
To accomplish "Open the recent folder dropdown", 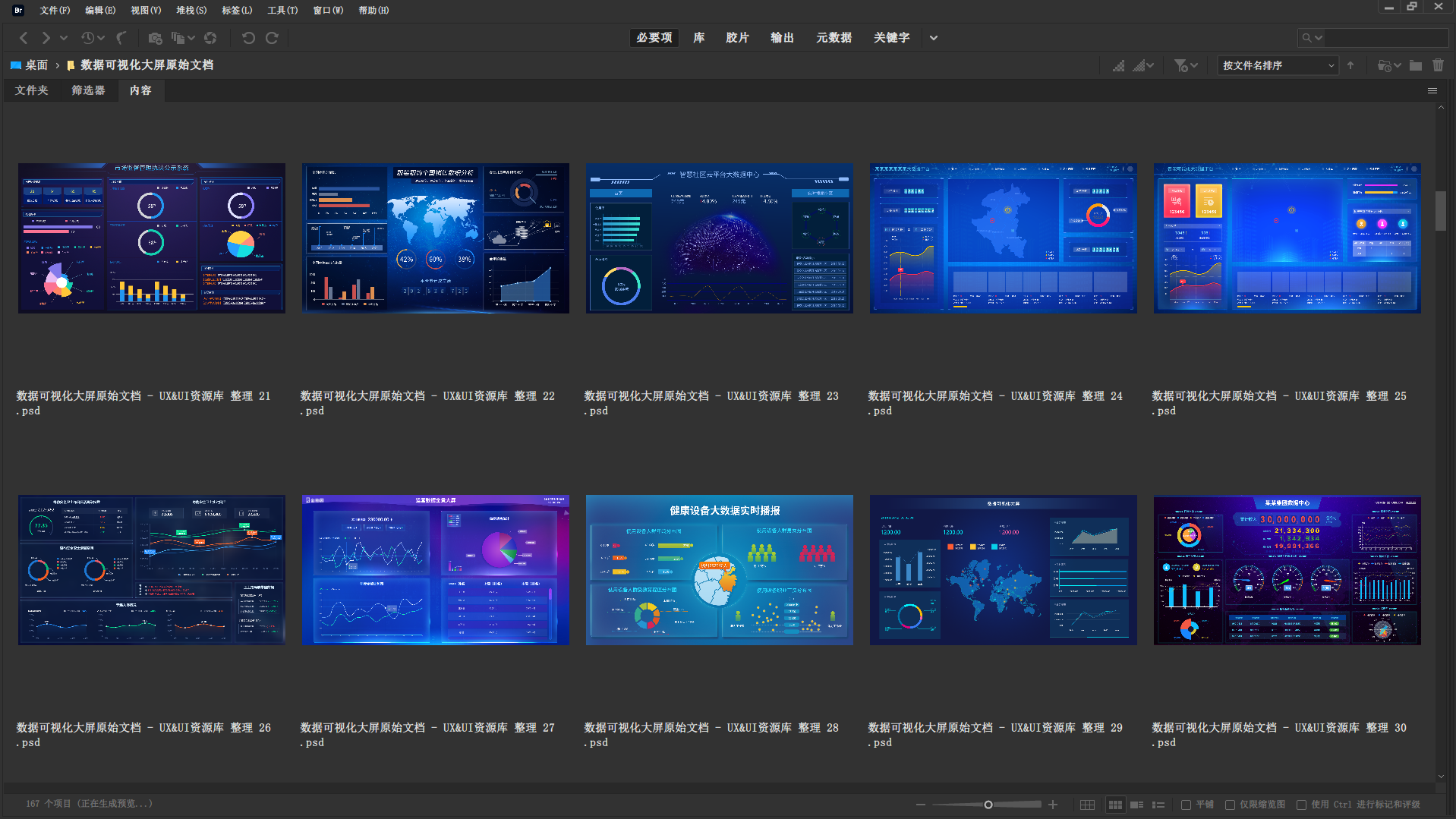I will tap(1389, 65).
